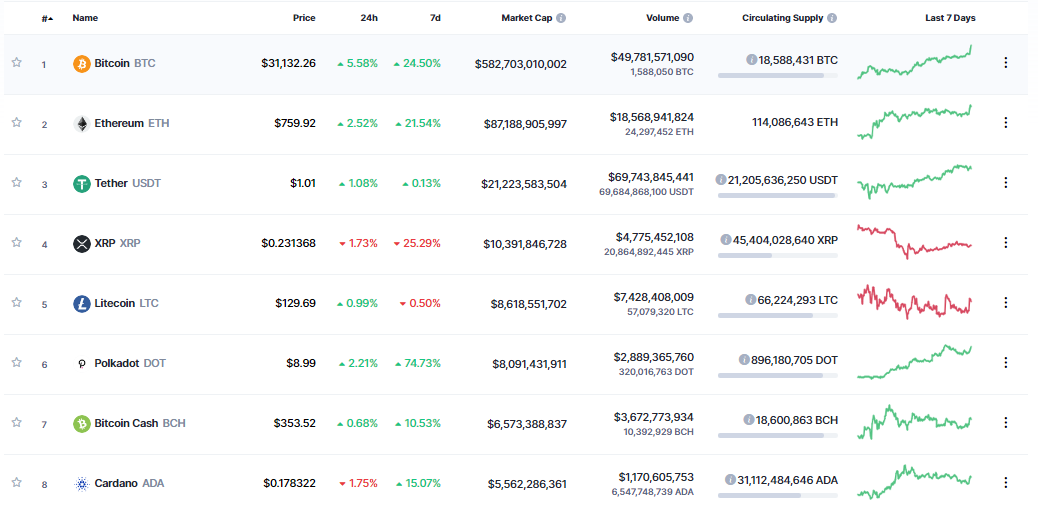Add Polkadot to watchlist via star
The height and width of the screenshot is (514, 1038).
click(x=17, y=362)
